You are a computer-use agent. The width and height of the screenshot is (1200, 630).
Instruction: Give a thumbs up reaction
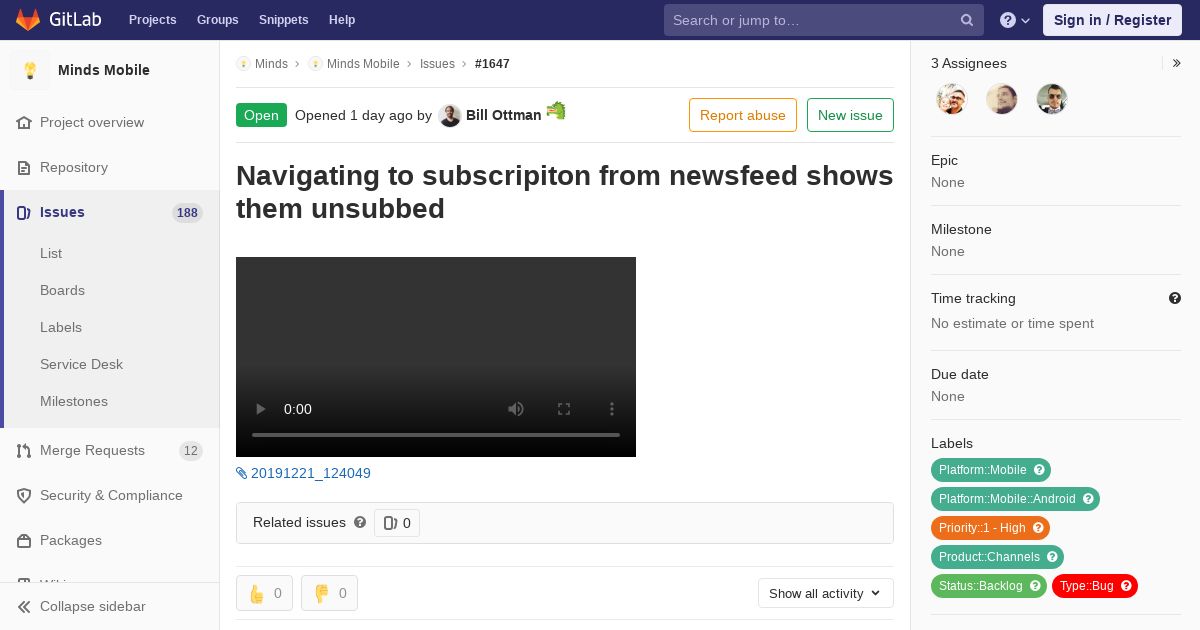tap(264, 593)
